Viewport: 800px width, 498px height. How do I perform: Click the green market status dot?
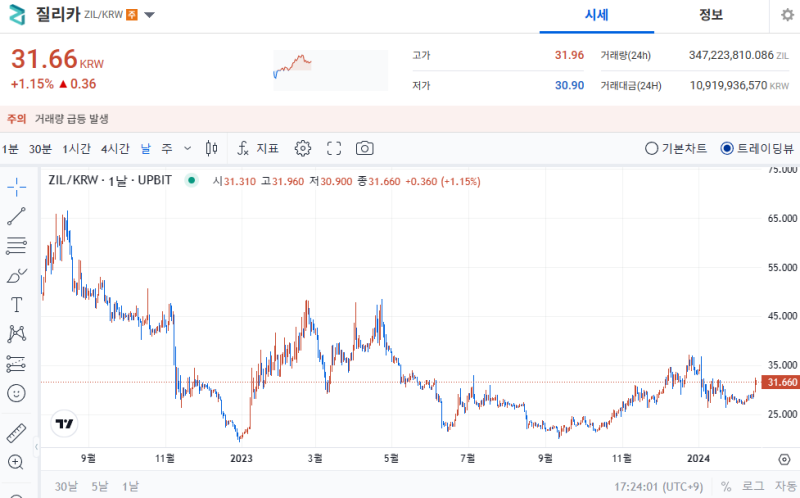click(191, 180)
